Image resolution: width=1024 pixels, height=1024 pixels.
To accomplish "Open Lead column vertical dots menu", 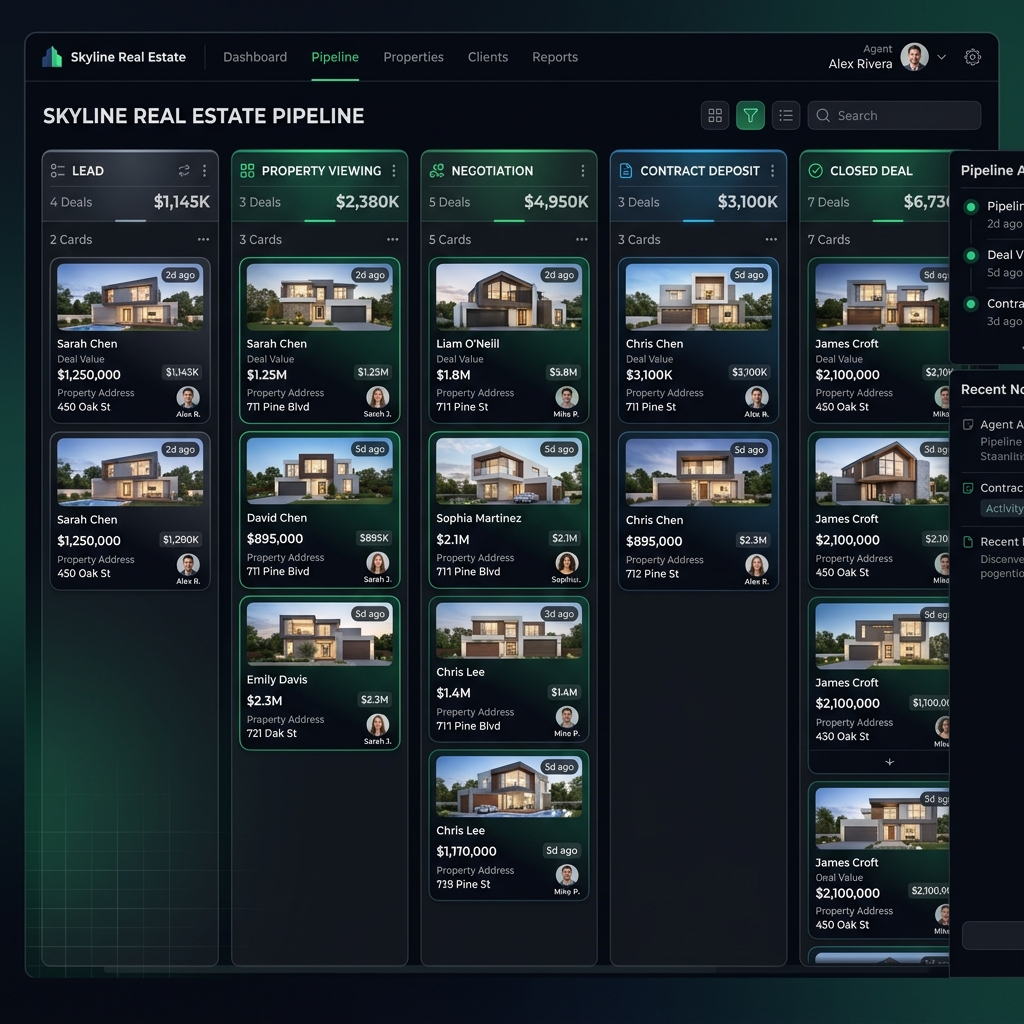I will click(x=204, y=170).
